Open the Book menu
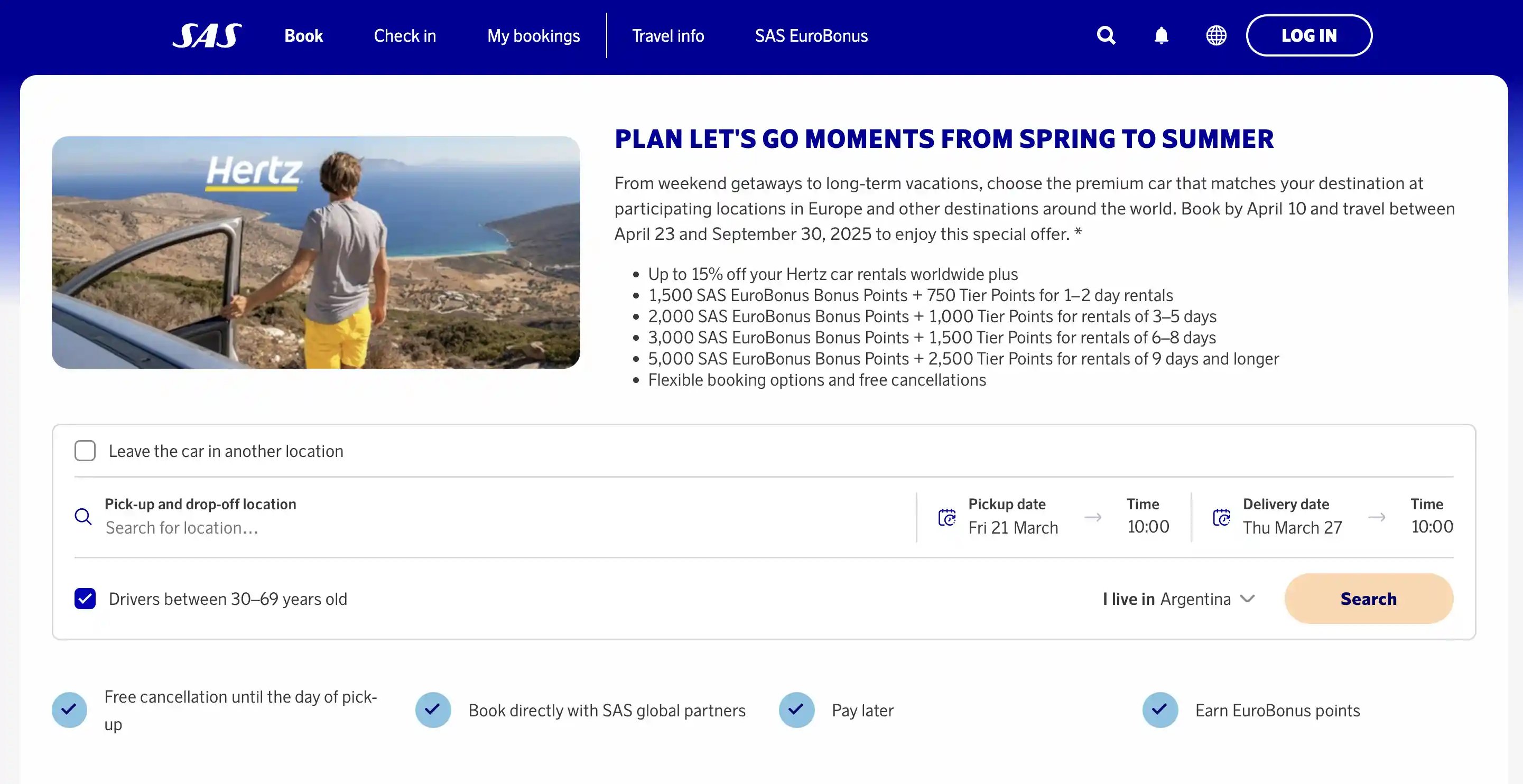Viewport: 1523px width, 784px height. pyautogui.click(x=303, y=36)
